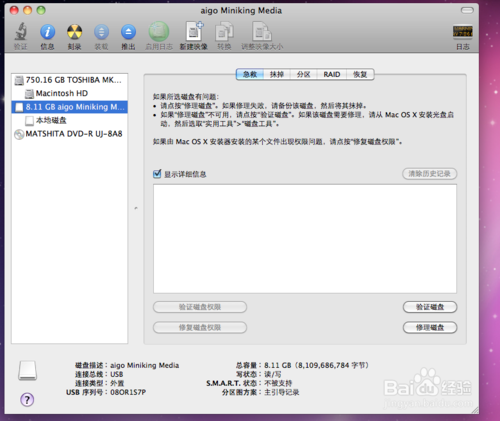Click the Verify (验证) microscope toolbar icon
This screenshot has width=500, height=421.
pos(21,32)
